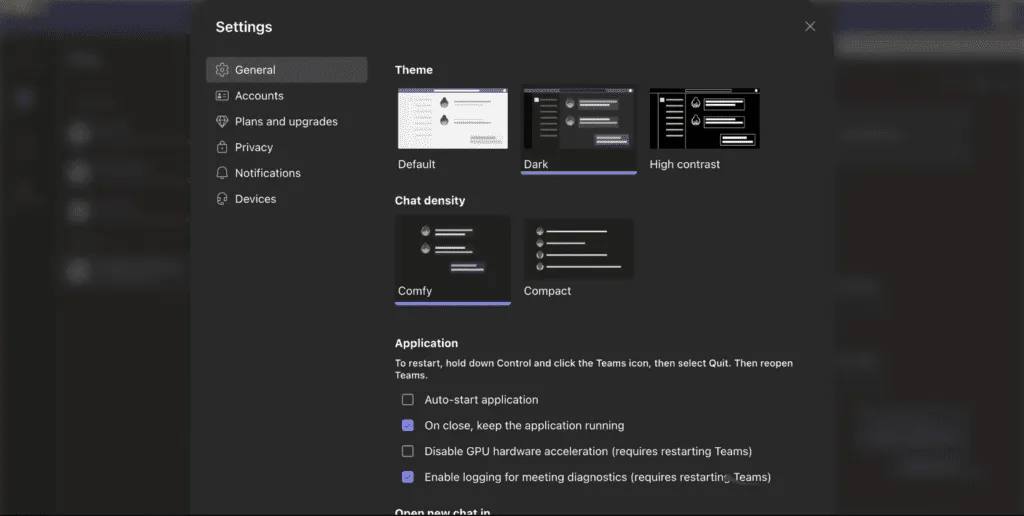
Task: Choose the Dark theme thumbnail
Action: (578, 119)
